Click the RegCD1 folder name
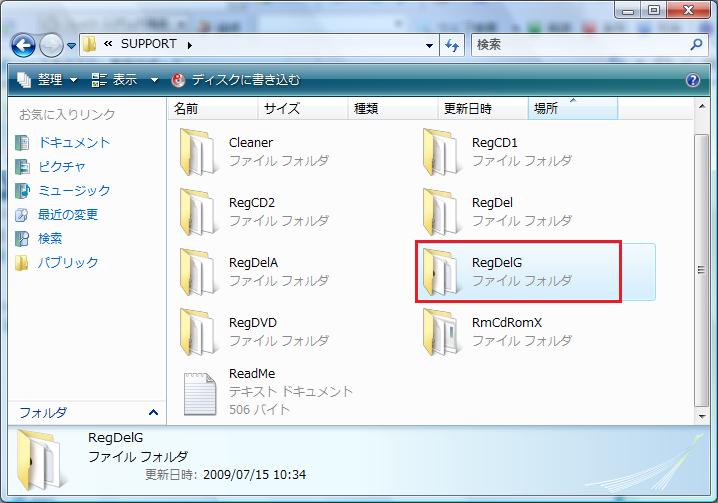Viewport: 718px width, 503px height. pos(495,142)
